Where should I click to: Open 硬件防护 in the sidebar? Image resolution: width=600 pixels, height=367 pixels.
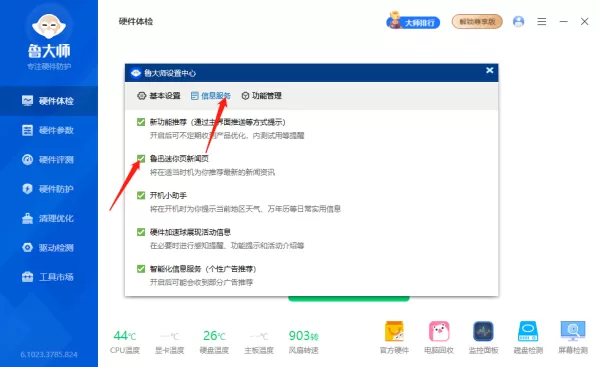49,189
